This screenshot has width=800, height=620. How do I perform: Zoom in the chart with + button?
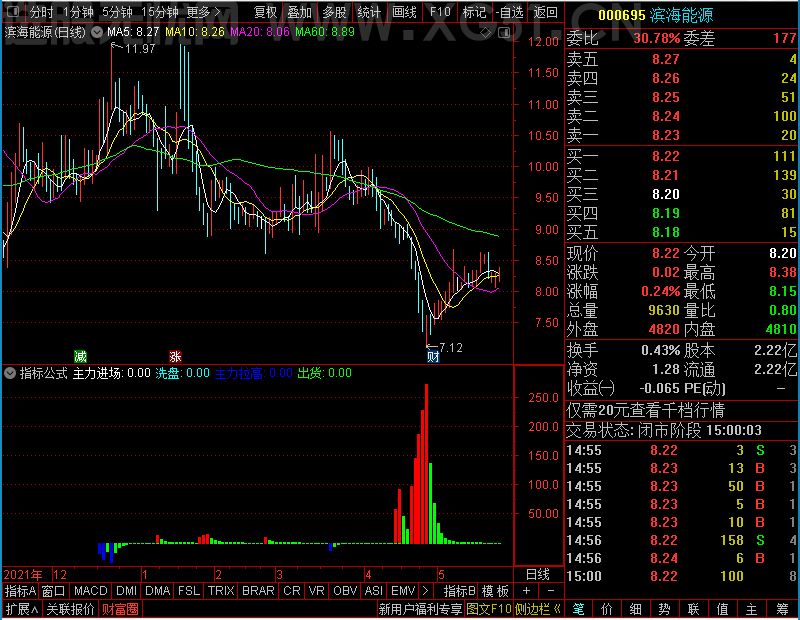coord(526,591)
